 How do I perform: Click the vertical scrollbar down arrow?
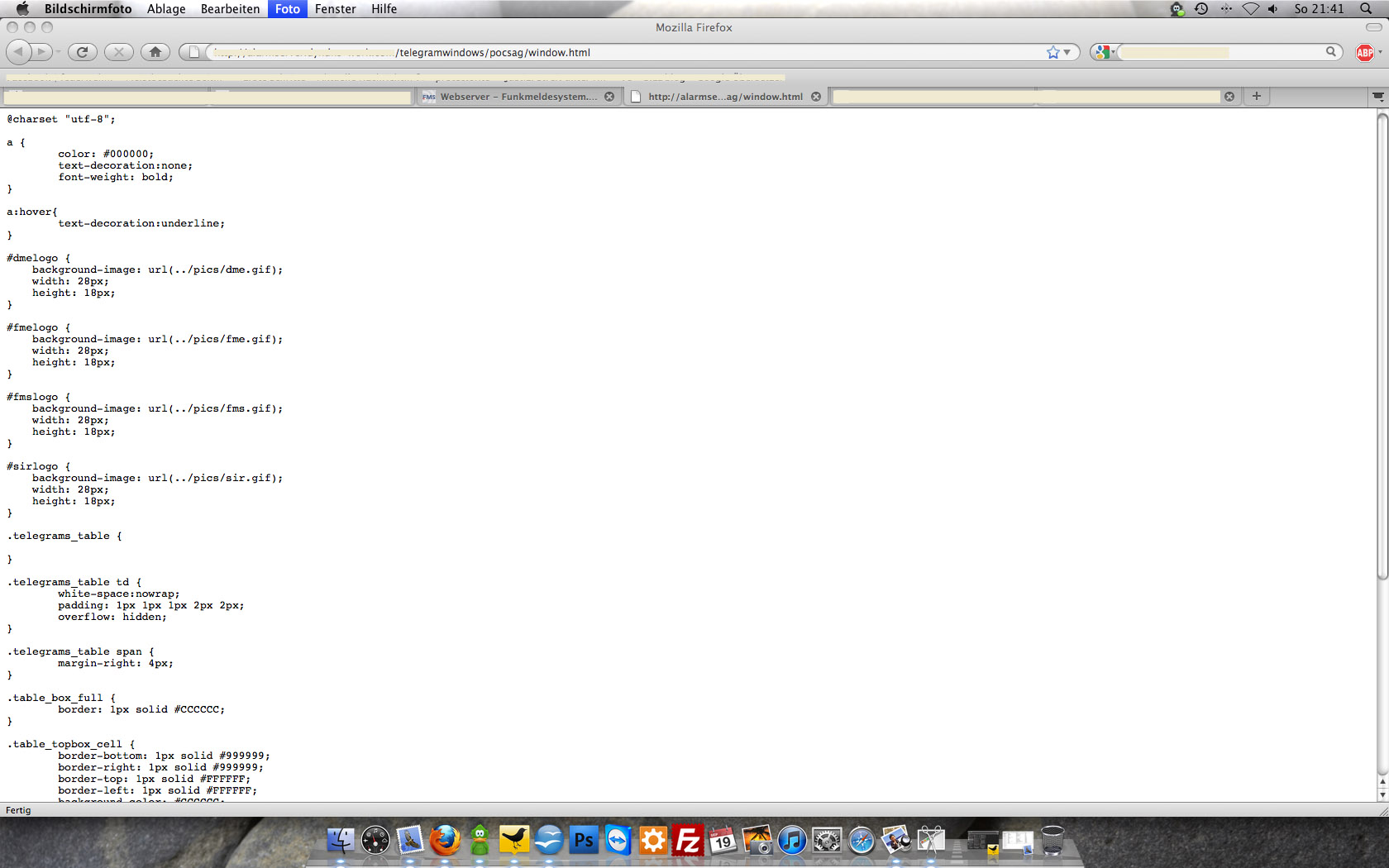click(1382, 794)
